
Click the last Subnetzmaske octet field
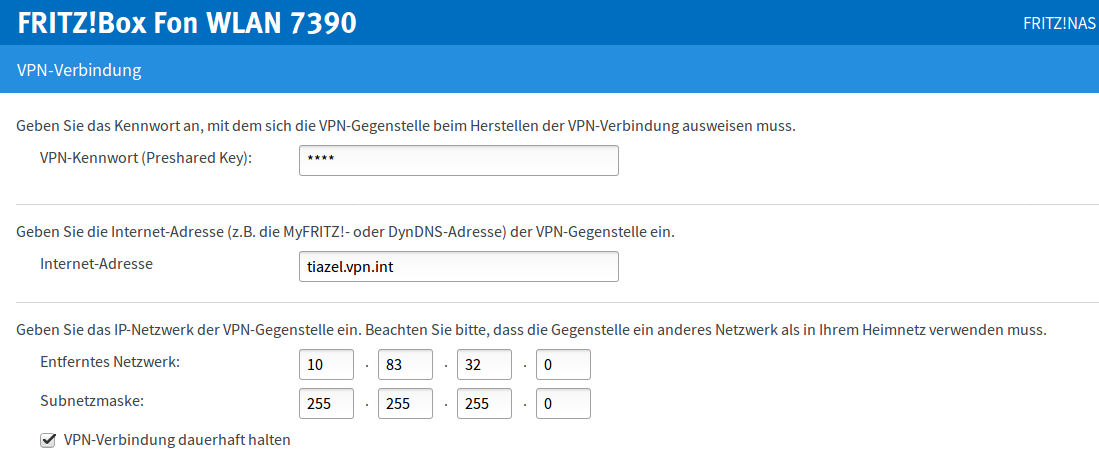click(x=563, y=403)
